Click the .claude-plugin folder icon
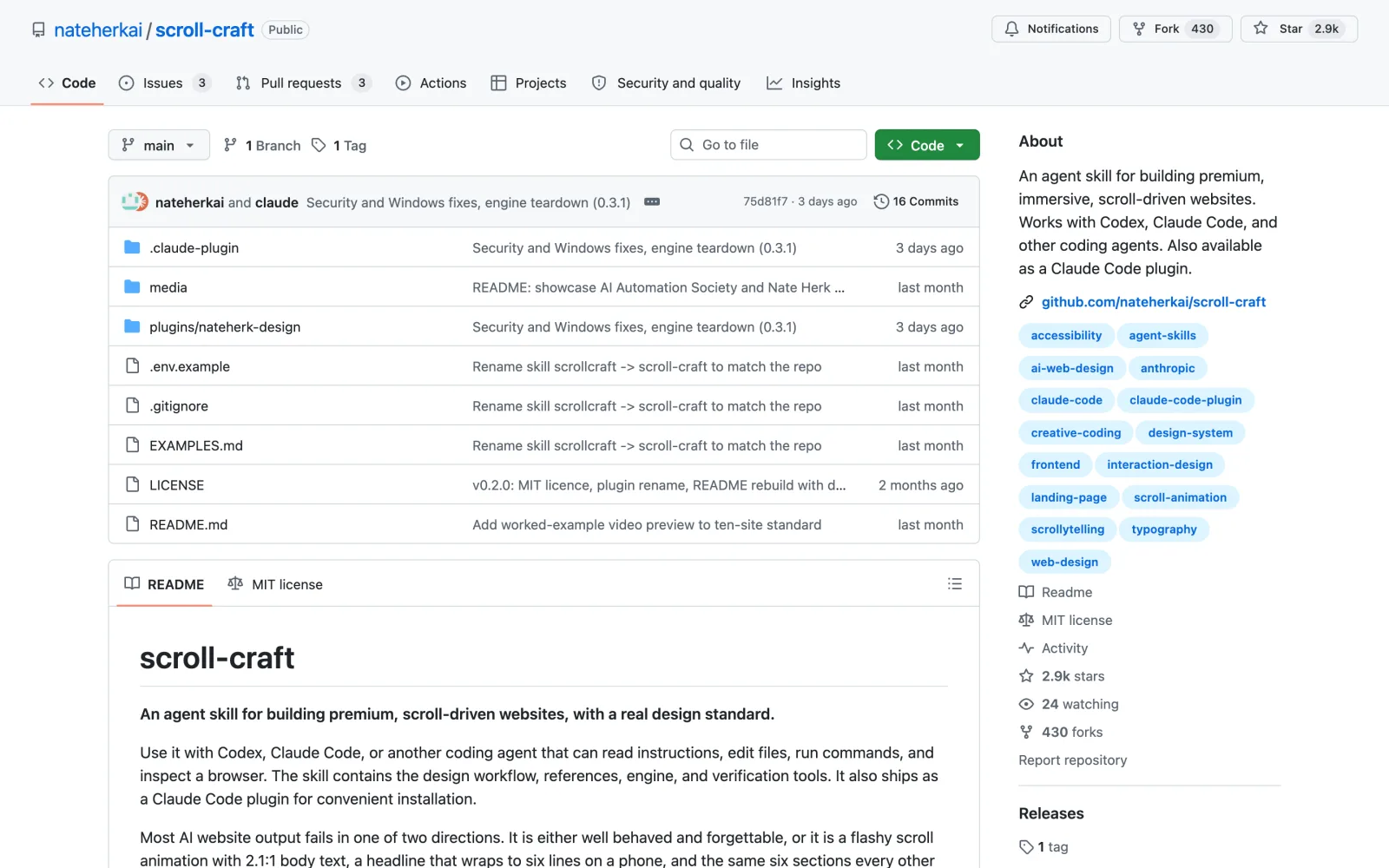 [x=132, y=247]
